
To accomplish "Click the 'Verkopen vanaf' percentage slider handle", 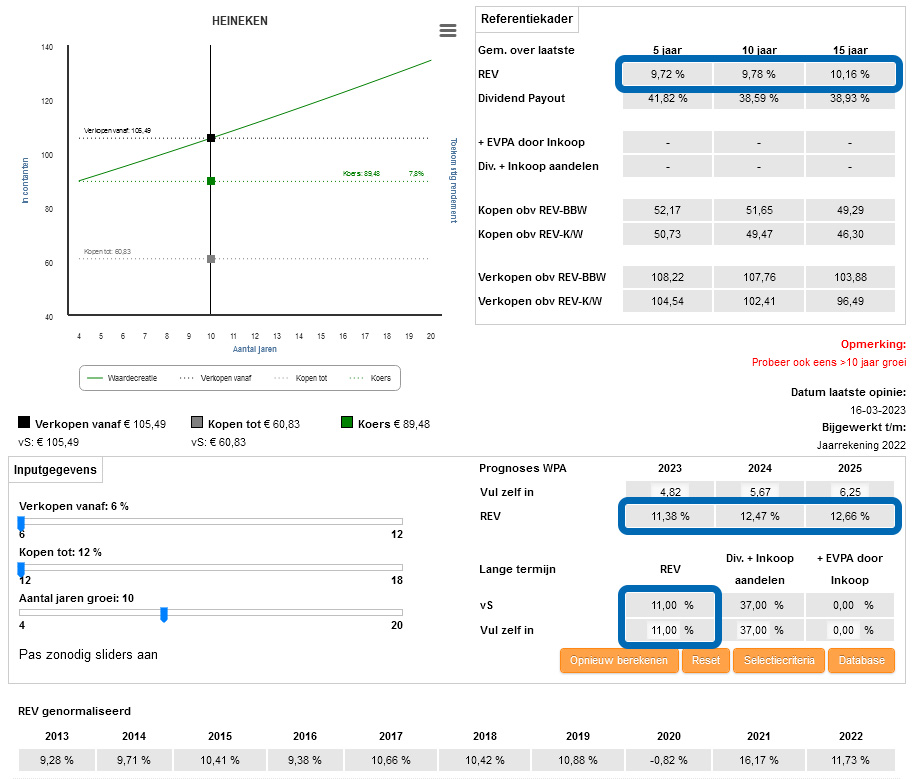I will 21,523.
